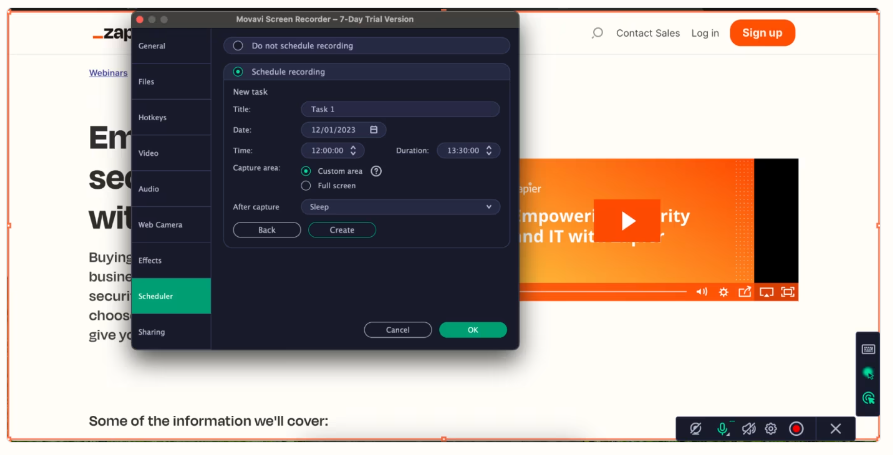
Task: Open the Audio preferences tab
Action: click(171, 189)
